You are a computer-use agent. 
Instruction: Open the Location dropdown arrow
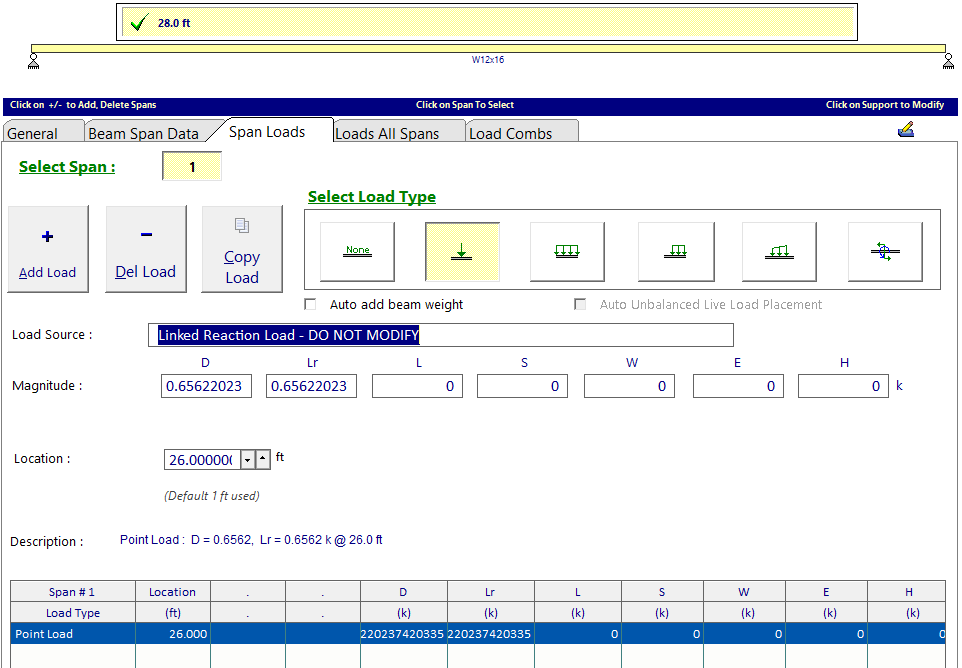pyautogui.click(x=247, y=459)
